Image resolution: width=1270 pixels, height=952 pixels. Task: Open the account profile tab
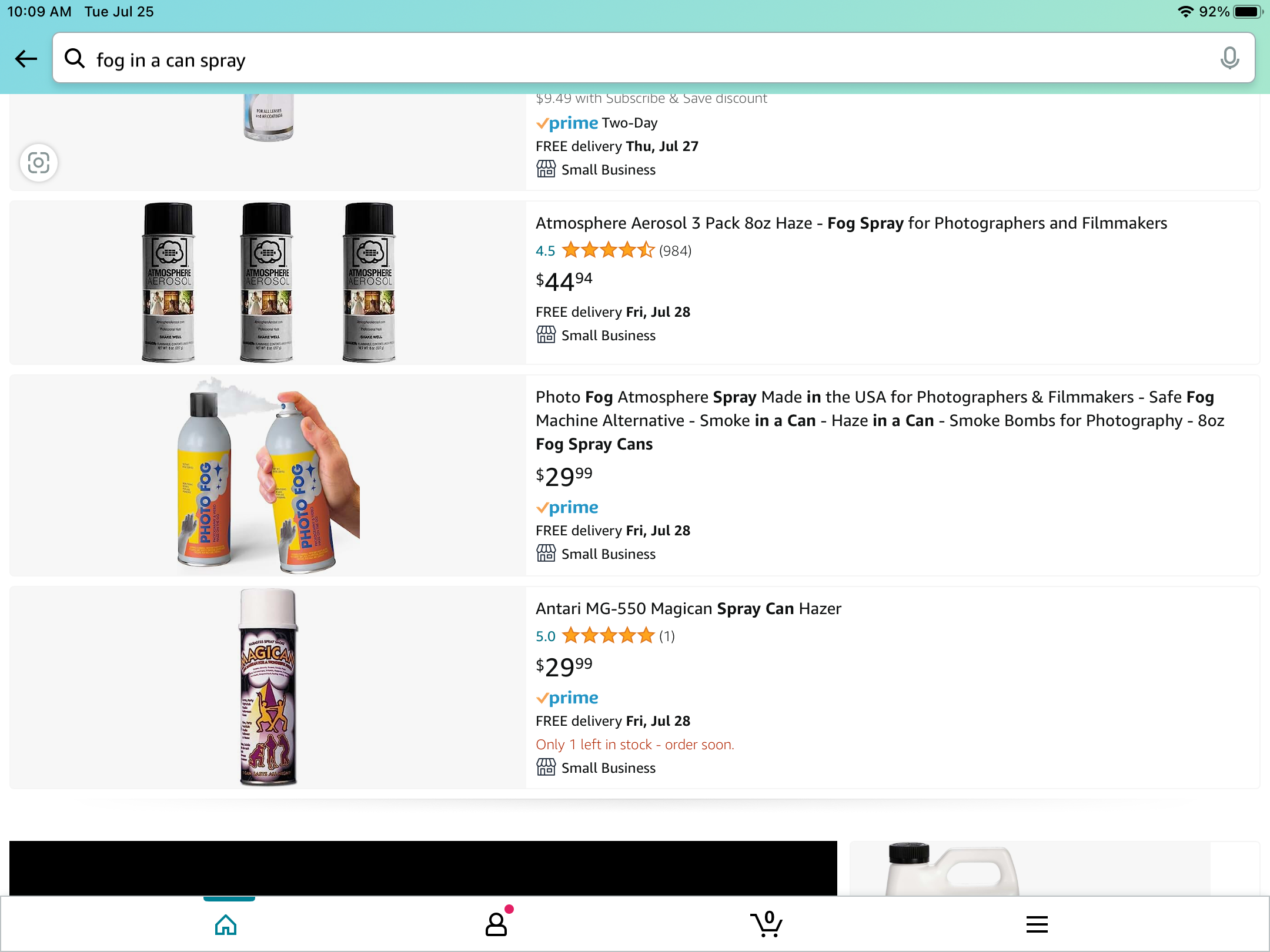[496, 924]
